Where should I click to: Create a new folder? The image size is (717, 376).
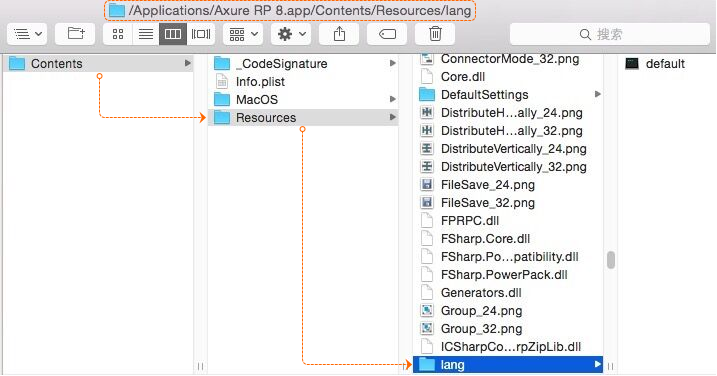(75, 34)
